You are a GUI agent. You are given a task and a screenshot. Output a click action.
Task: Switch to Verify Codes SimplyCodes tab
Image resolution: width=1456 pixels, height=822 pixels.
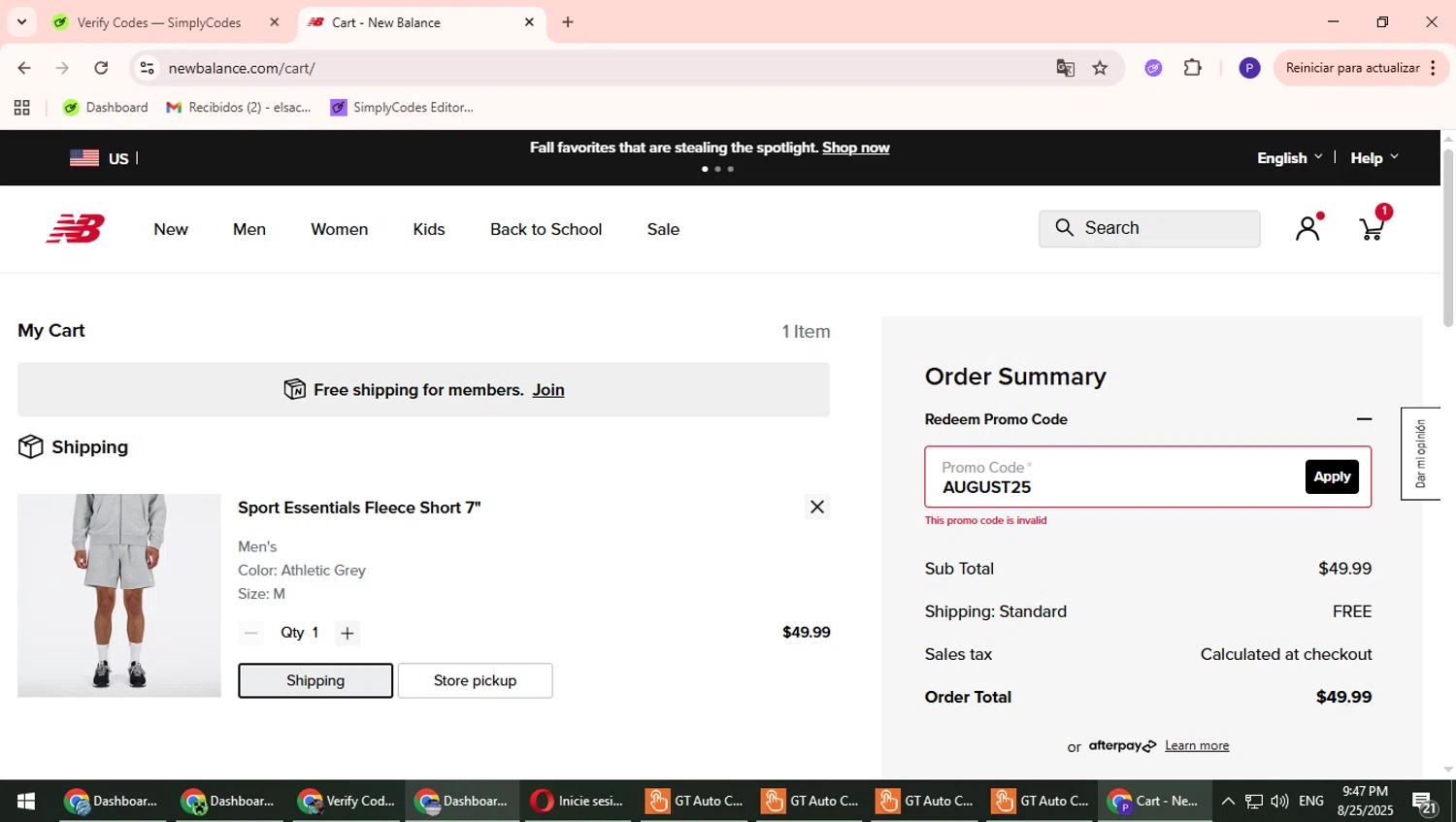pyautogui.click(x=167, y=22)
